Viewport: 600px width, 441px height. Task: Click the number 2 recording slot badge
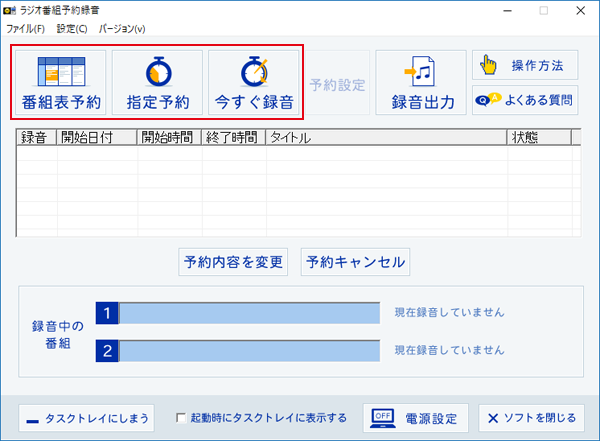[x=107, y=351]
